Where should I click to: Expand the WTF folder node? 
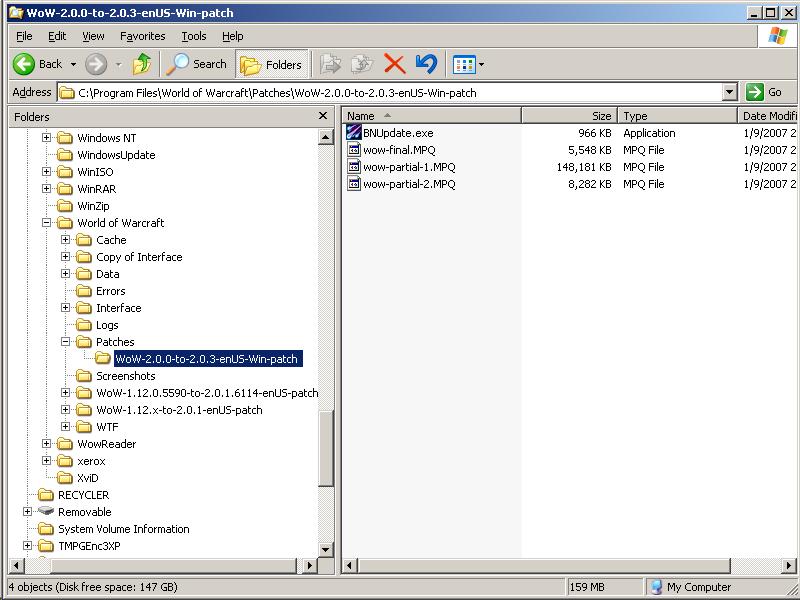(x=65, y=427)
